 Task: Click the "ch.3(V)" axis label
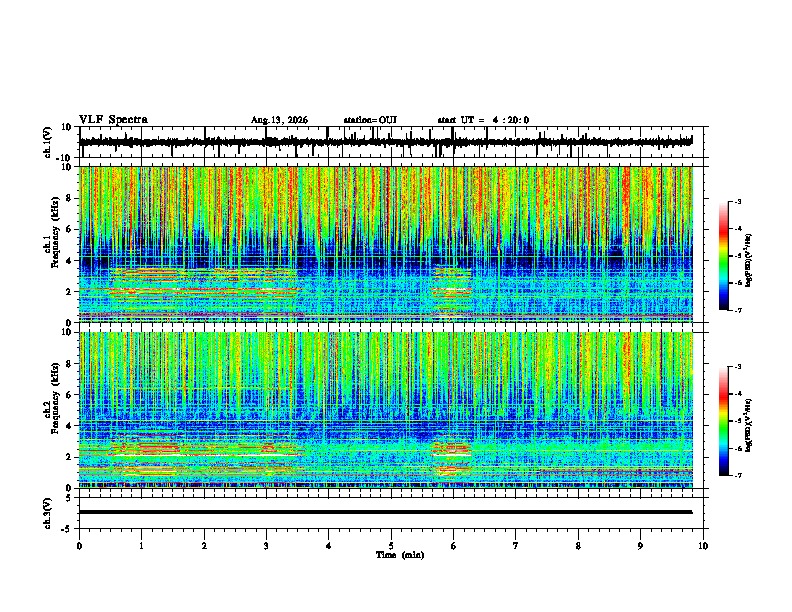pos(48,513)
